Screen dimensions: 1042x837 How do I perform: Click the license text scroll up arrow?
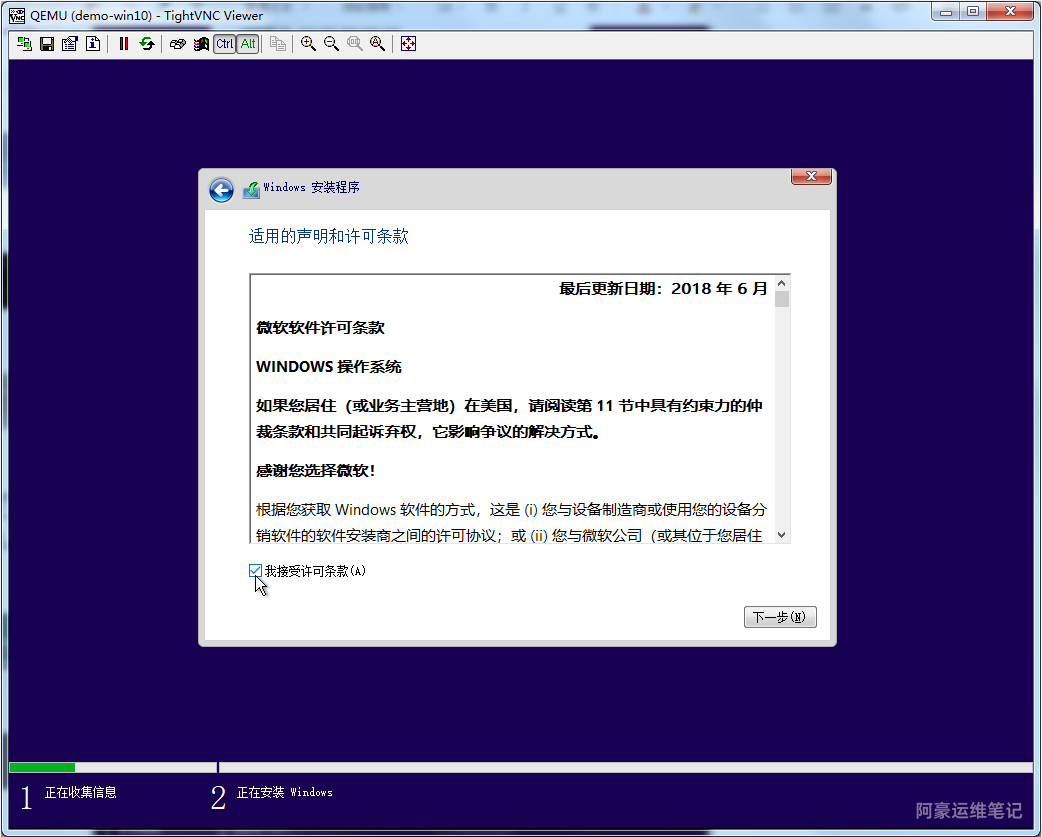[782, 284]
